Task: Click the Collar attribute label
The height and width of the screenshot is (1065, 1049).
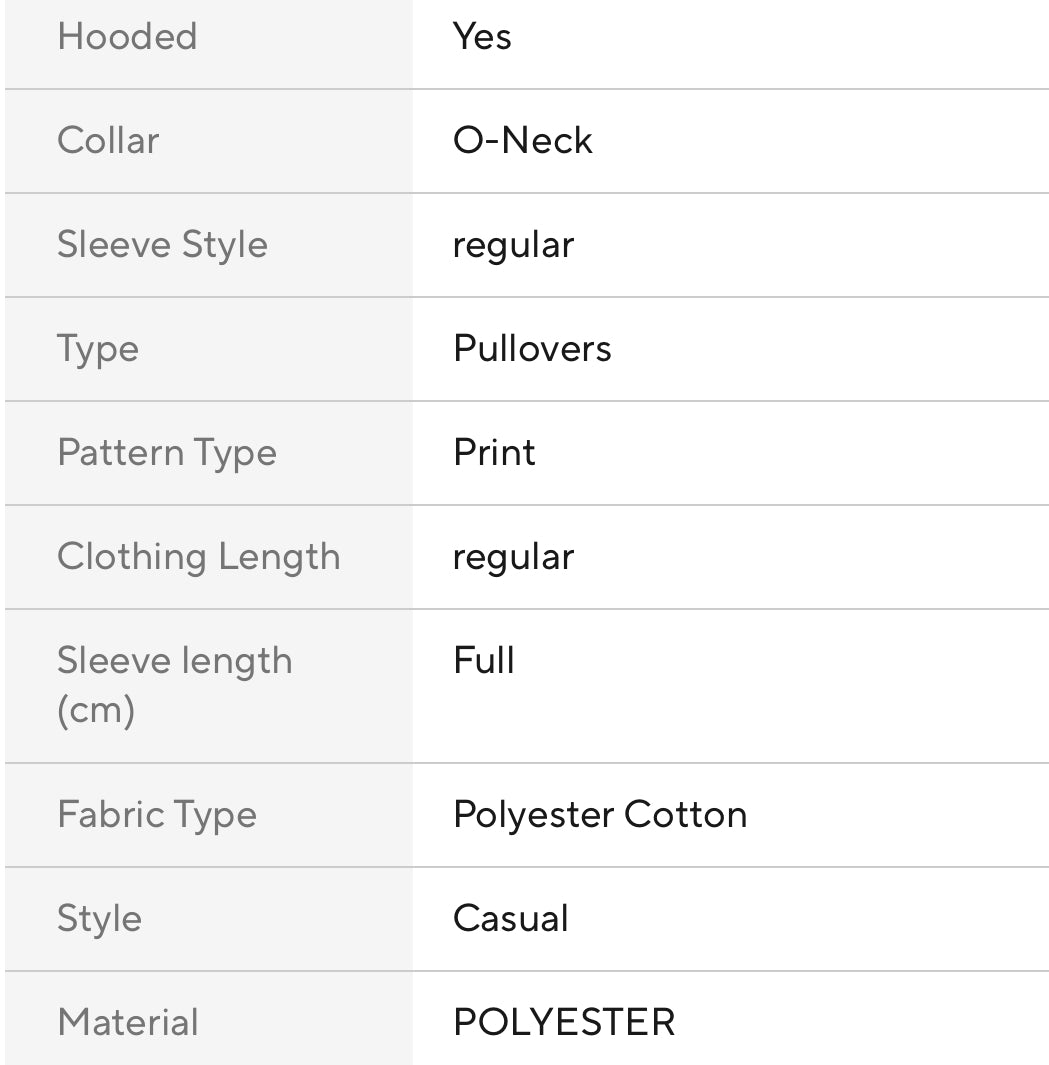Action: (x=108, y=141)
